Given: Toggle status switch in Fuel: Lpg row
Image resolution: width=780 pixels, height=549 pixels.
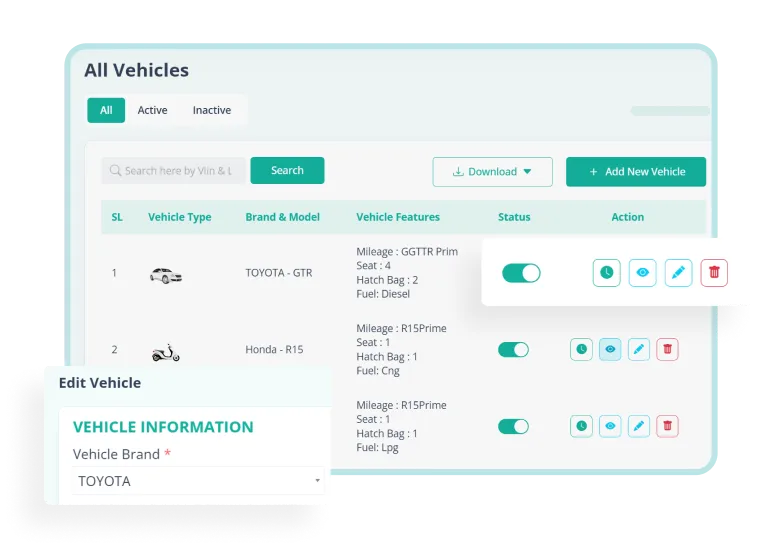Looking at the screenshot, I should [x=513, y=427].
